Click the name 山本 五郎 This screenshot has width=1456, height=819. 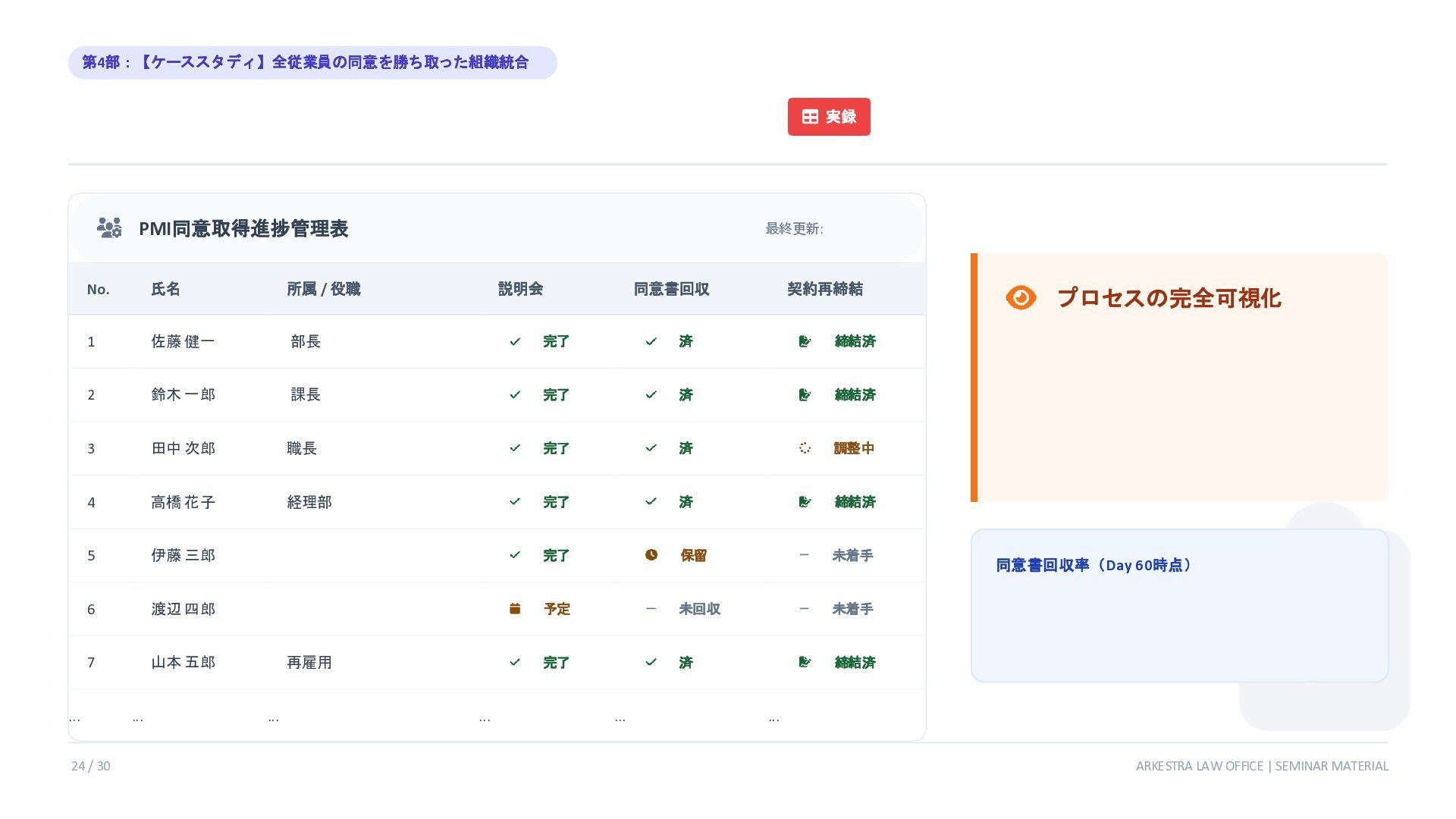pyautogui.click(x=183, y=662)
